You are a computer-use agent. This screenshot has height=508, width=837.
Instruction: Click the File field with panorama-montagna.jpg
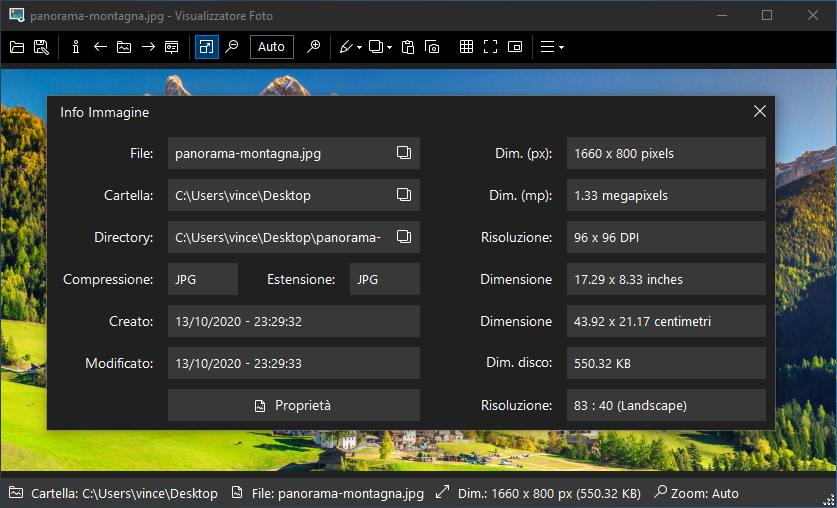click(x=294, y=153)
